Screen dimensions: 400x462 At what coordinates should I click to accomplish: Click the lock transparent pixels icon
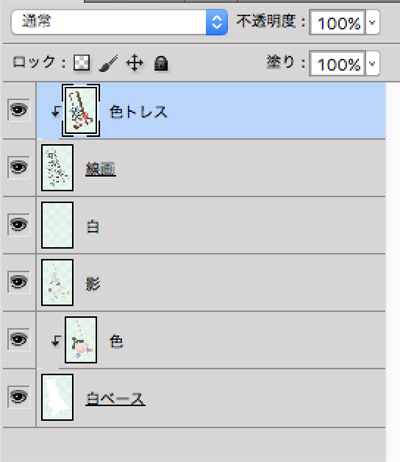click(x=82, y=63)
